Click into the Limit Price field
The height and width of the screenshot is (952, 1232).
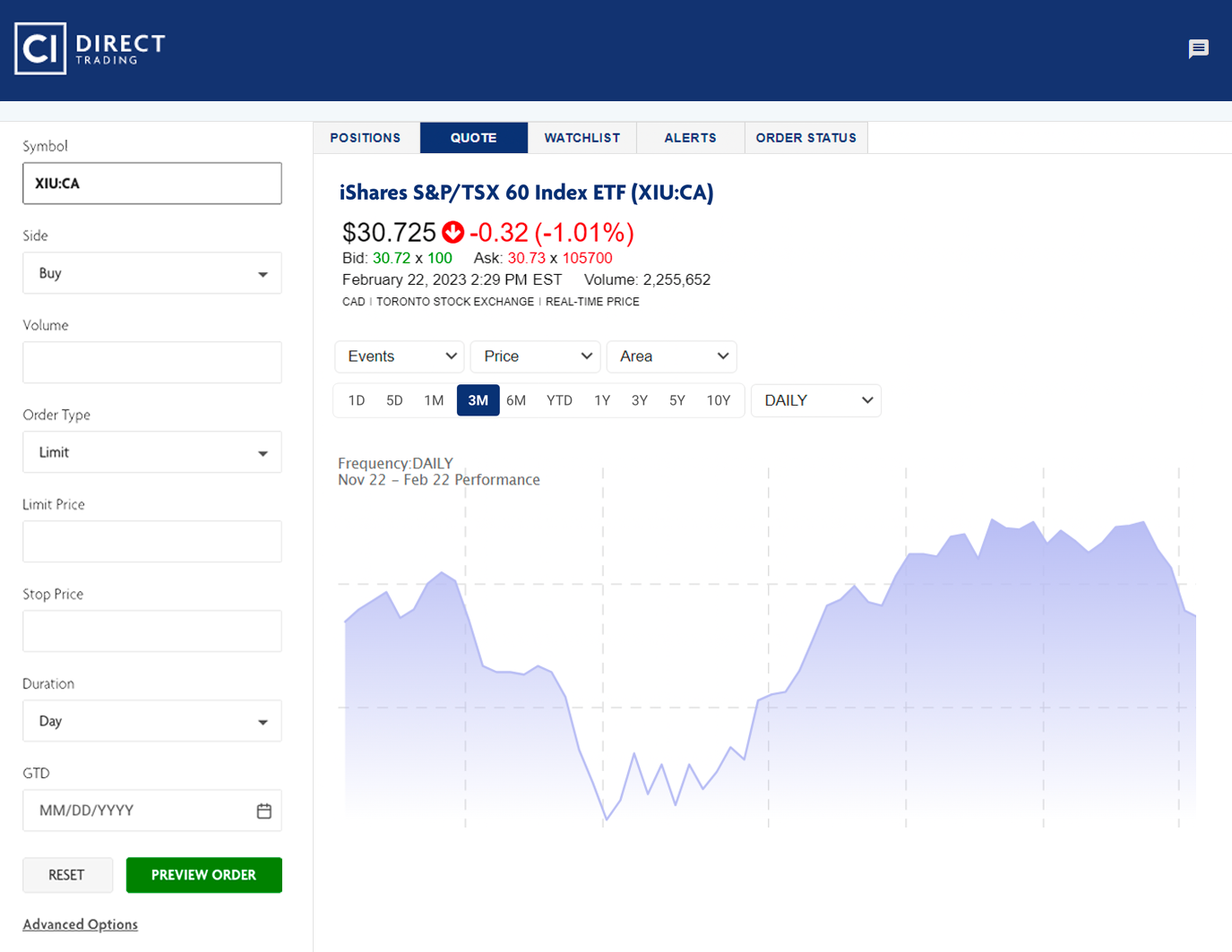point(152,542)
